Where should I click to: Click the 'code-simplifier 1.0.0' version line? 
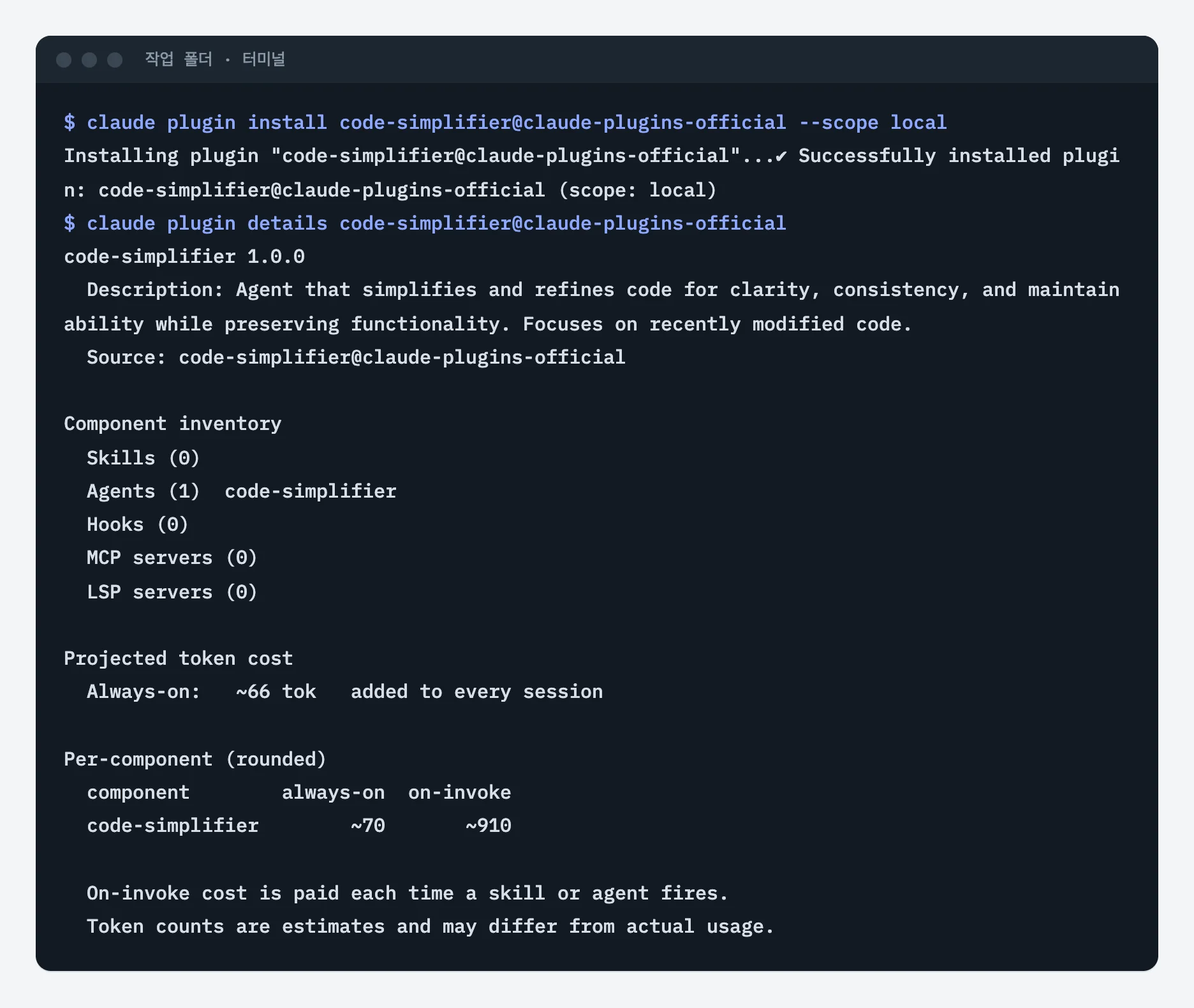point(184,256)
